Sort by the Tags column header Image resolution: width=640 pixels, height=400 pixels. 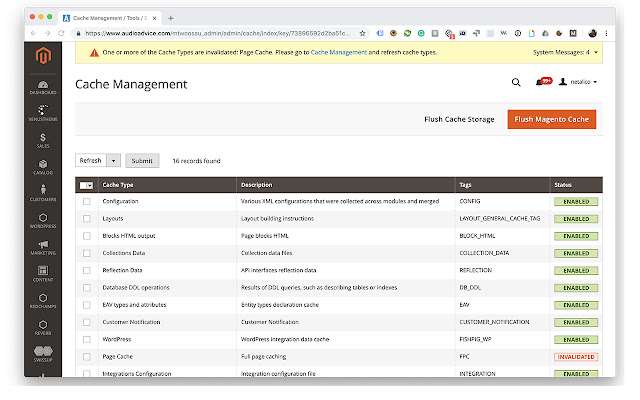(465, 185)
